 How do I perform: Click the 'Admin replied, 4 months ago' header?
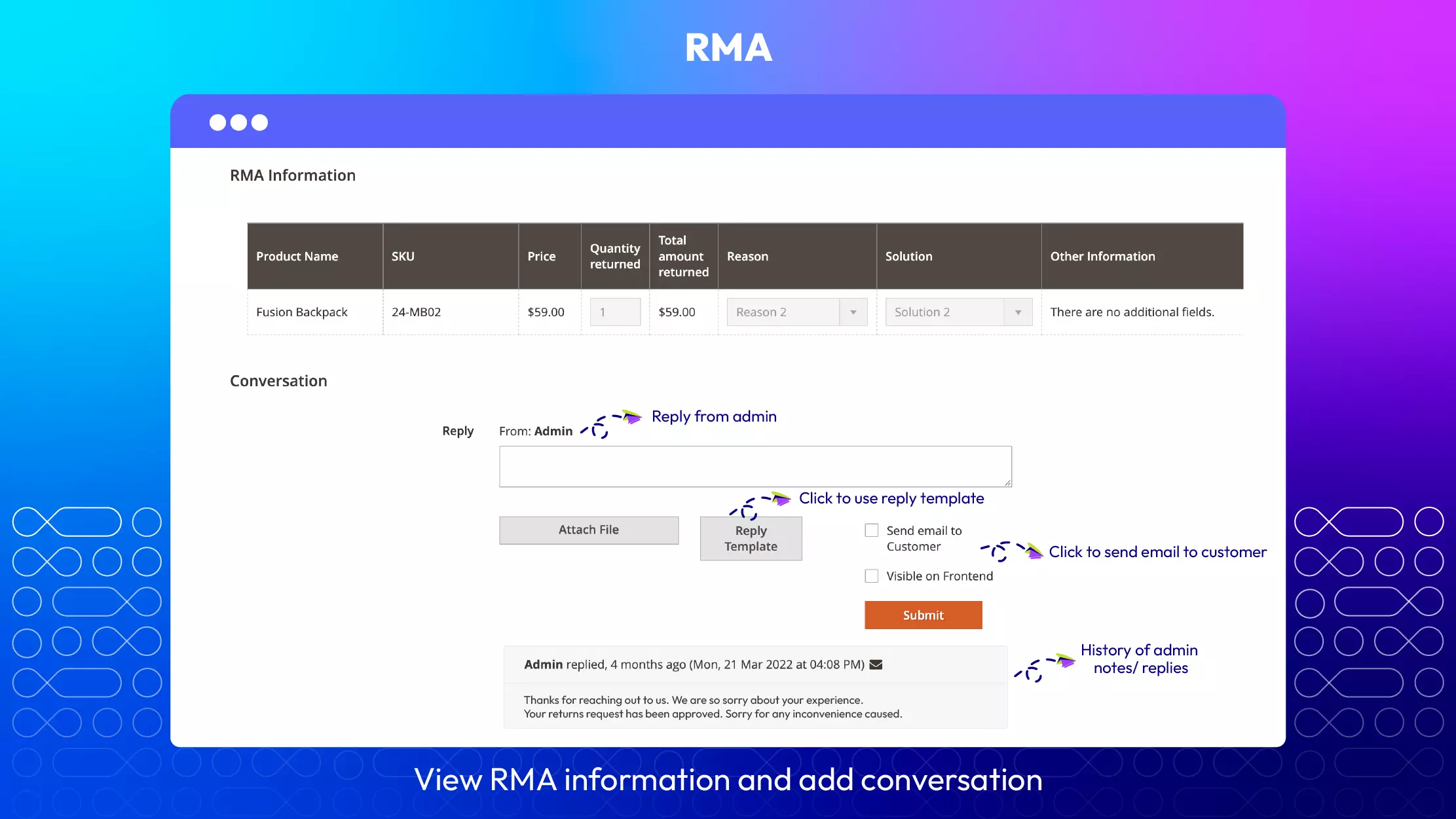click(694, 664)
